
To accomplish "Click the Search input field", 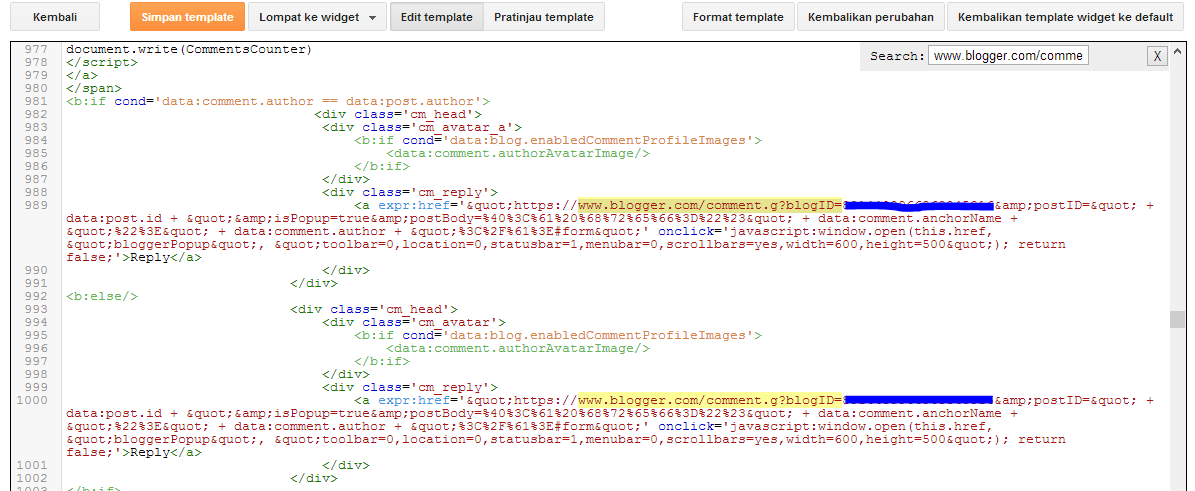I will pos(1009,56).
